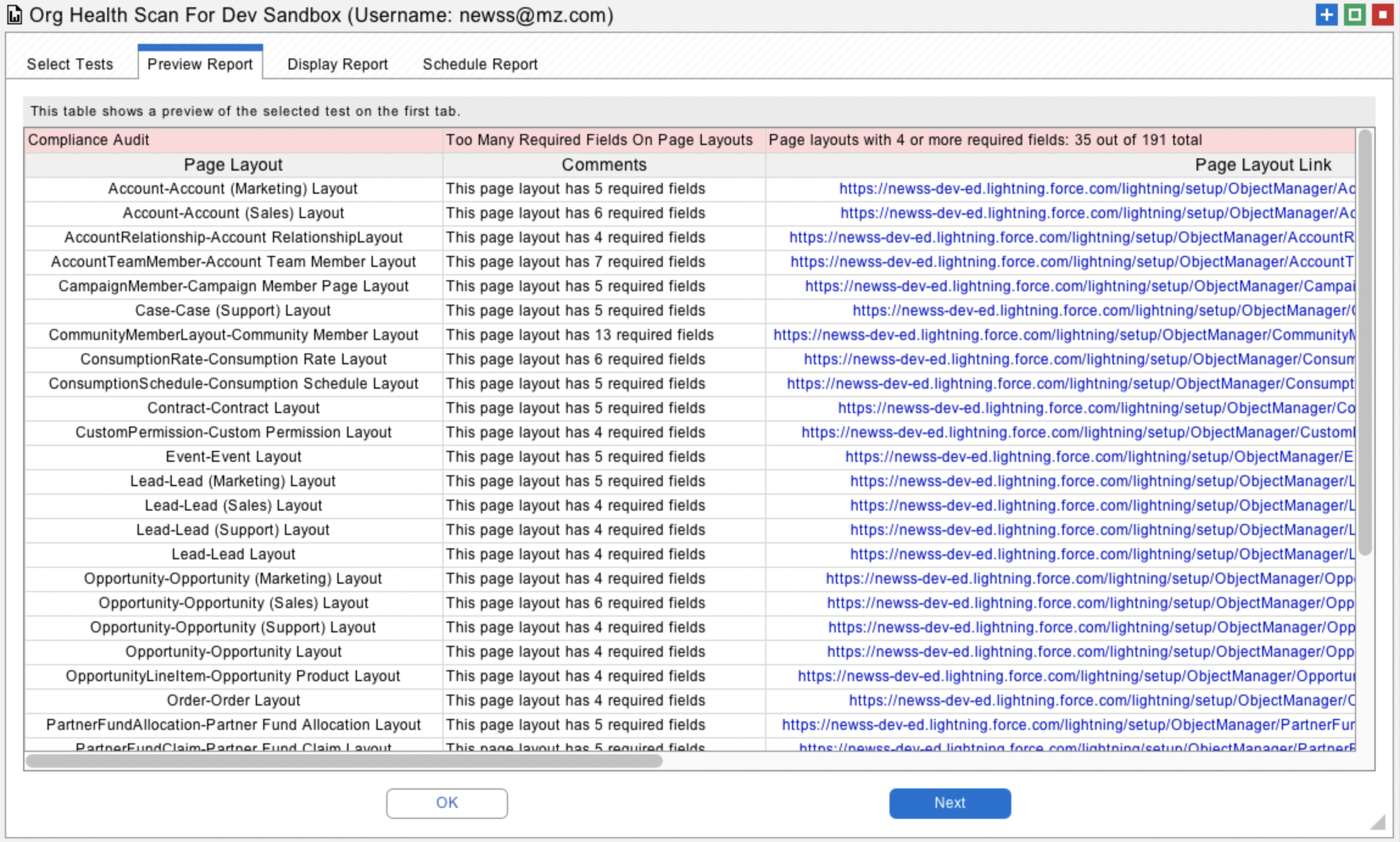The width and height of the screenshot is (1400, 842).
Task: Select the Preview Report tab
Action: (x=200, y=64)
